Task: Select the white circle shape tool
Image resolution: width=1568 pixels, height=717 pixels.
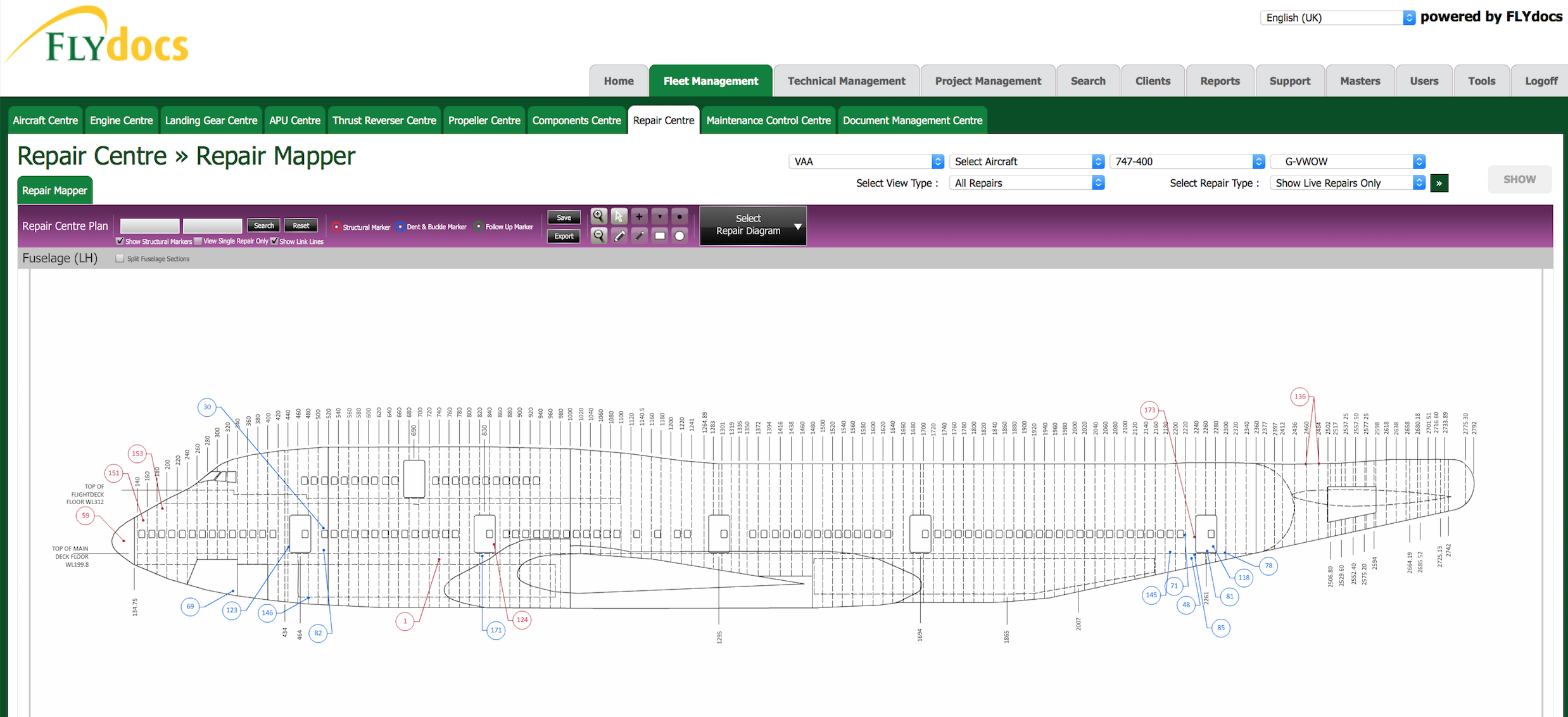Action: [x=680, y=236]
